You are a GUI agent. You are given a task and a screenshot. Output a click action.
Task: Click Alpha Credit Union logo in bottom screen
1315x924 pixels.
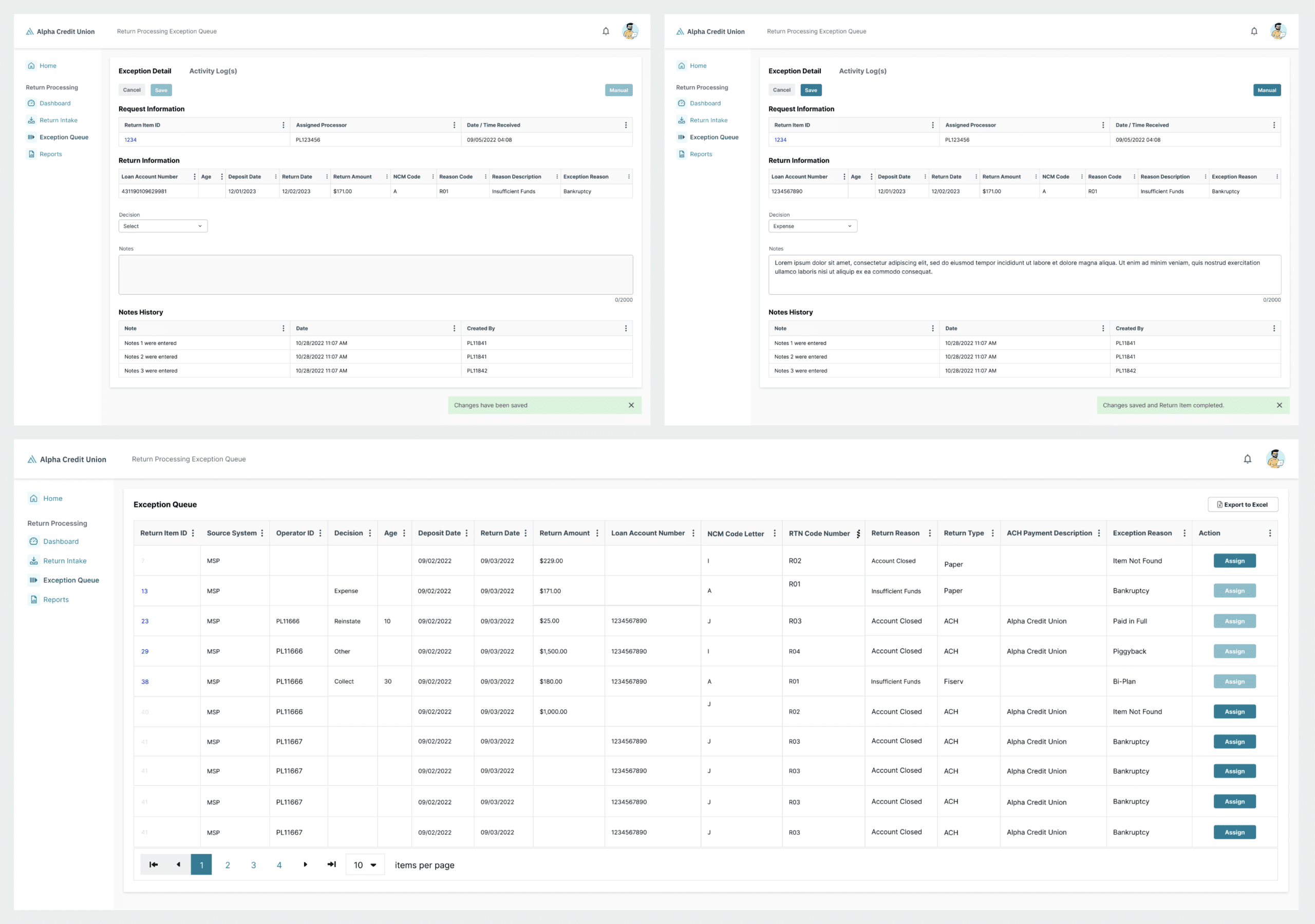point(67,459)
